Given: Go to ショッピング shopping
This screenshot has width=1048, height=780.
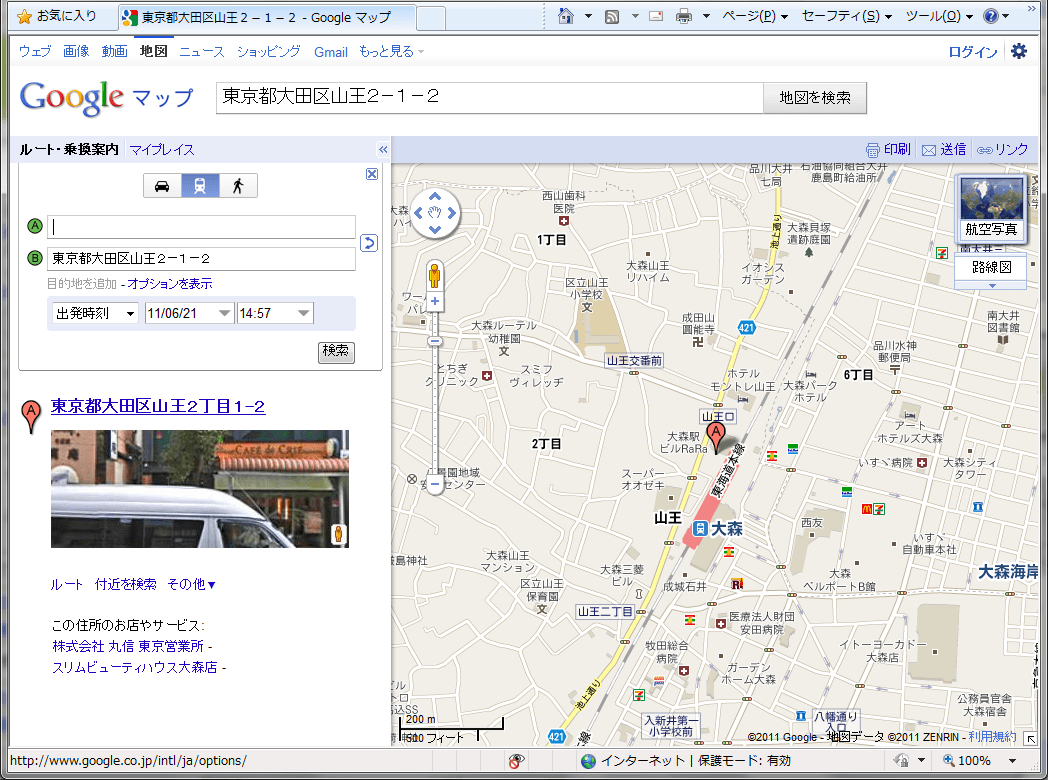Looking at the screenshot, I should 269,51.
